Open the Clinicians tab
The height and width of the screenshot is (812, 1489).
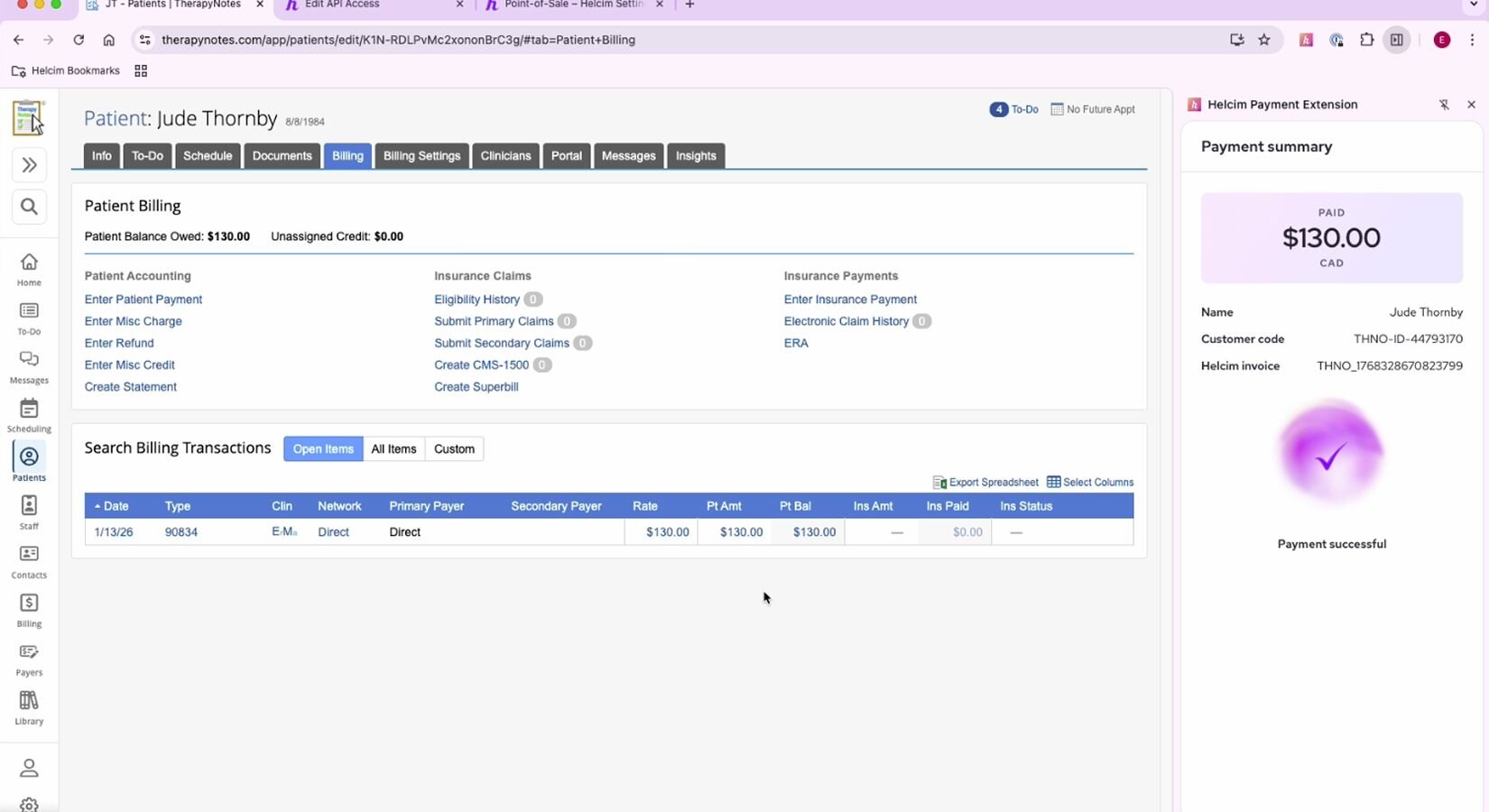coord(505,156)
